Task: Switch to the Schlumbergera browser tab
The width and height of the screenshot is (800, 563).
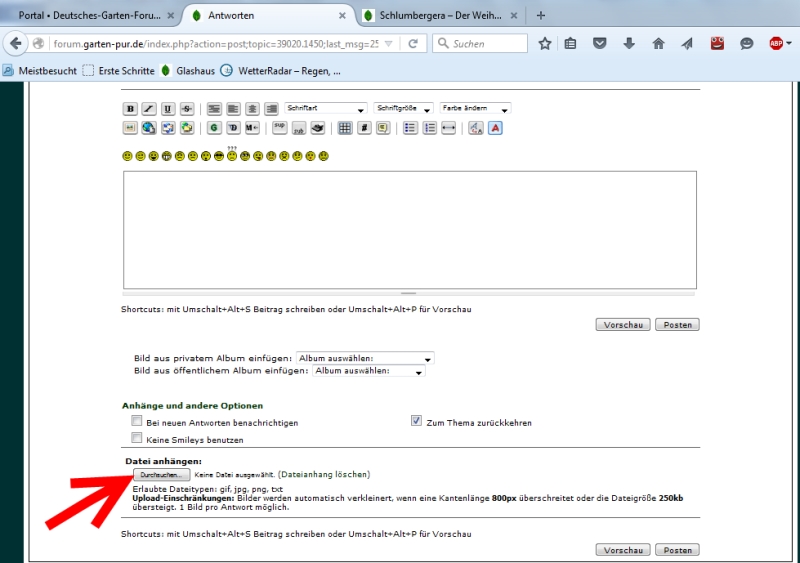Action: [440, 15]
